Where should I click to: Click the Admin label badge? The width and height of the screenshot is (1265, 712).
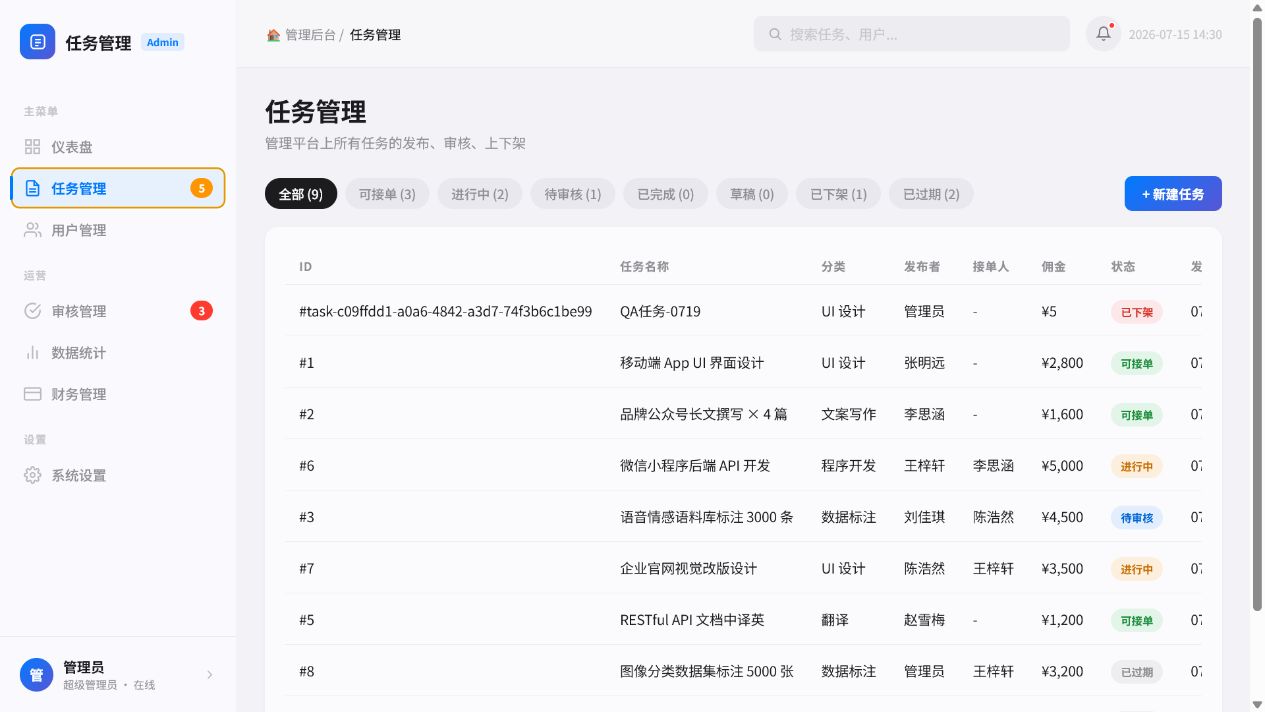coord(162,42)
